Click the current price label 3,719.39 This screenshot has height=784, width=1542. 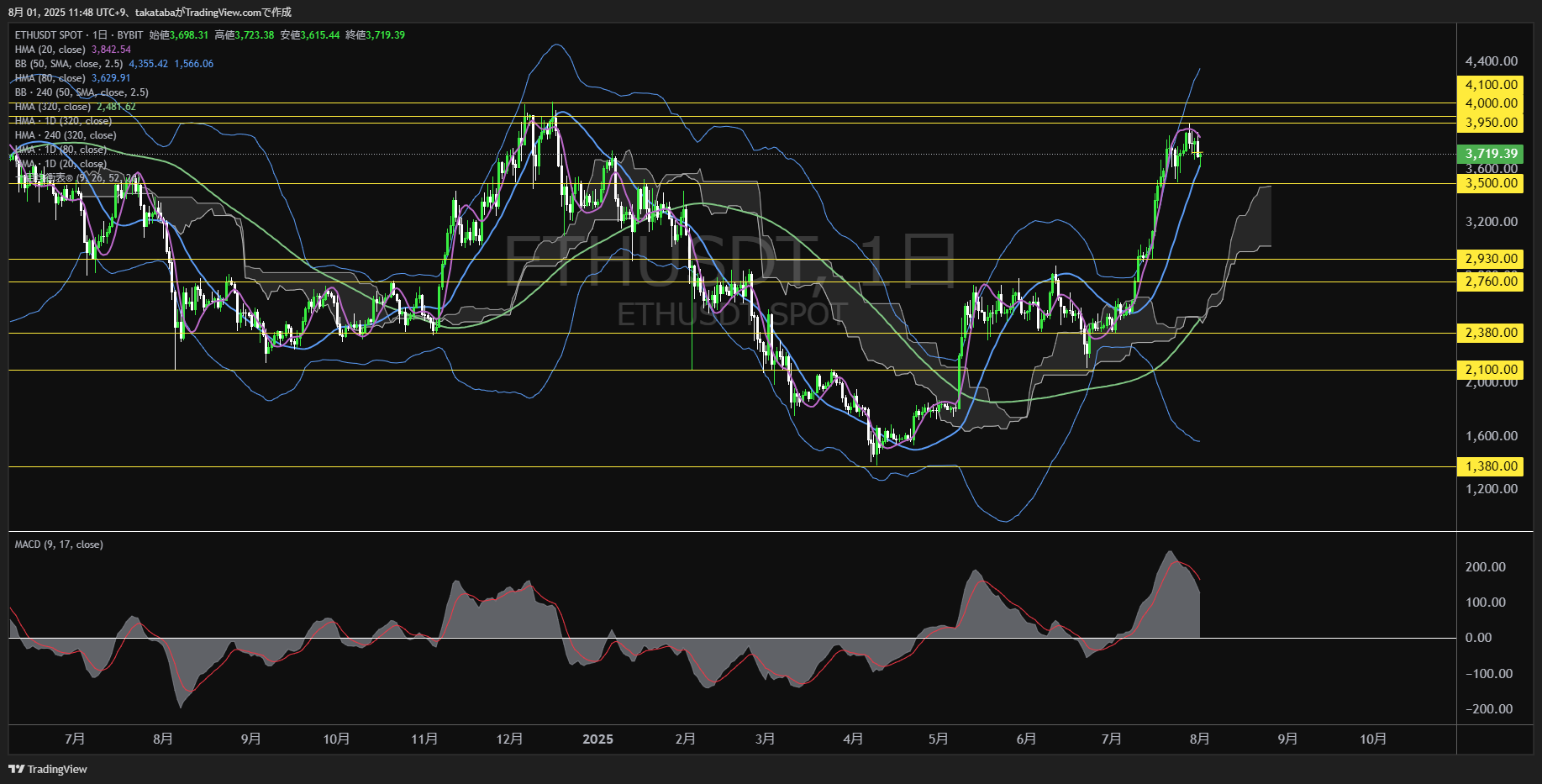(x=1492, y=154)
